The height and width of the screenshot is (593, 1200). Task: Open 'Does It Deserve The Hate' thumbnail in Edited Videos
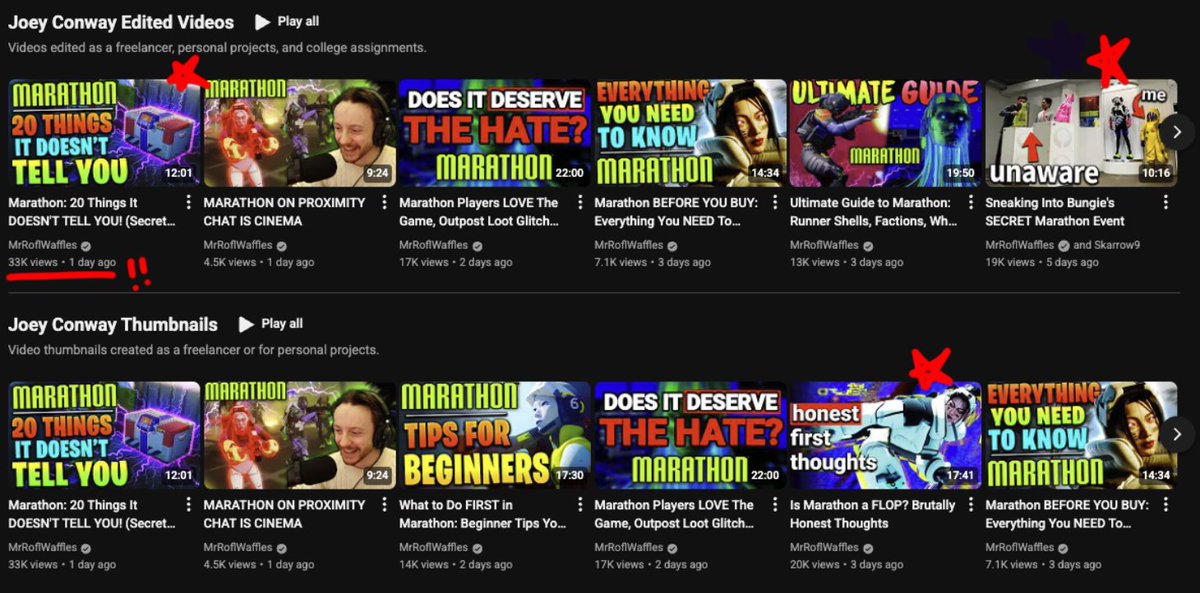pos(495,133)
